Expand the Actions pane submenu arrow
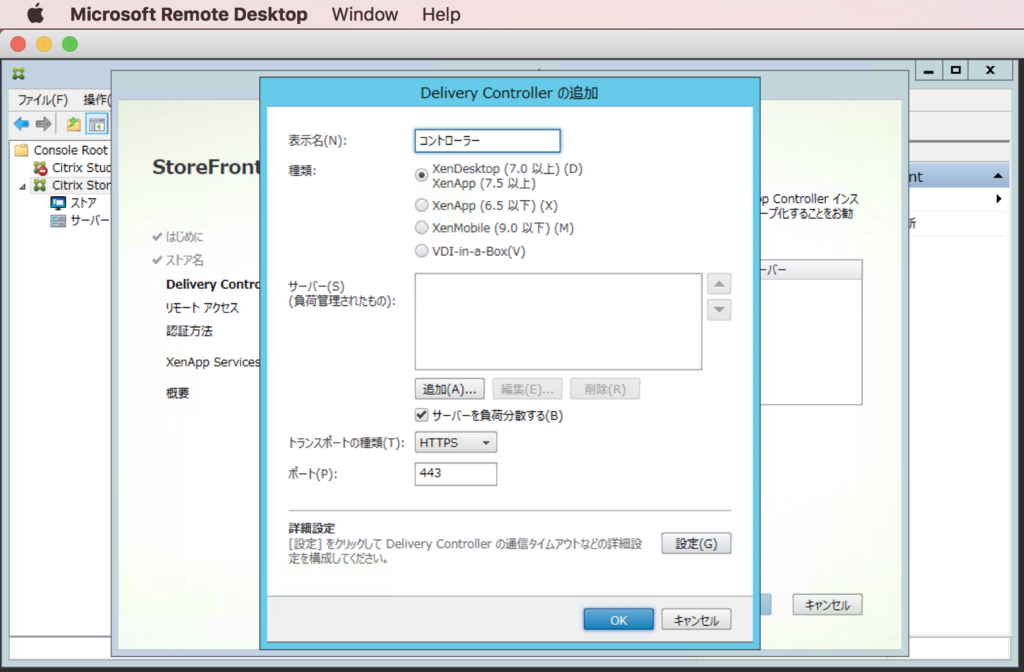 (x=999, y=199)
